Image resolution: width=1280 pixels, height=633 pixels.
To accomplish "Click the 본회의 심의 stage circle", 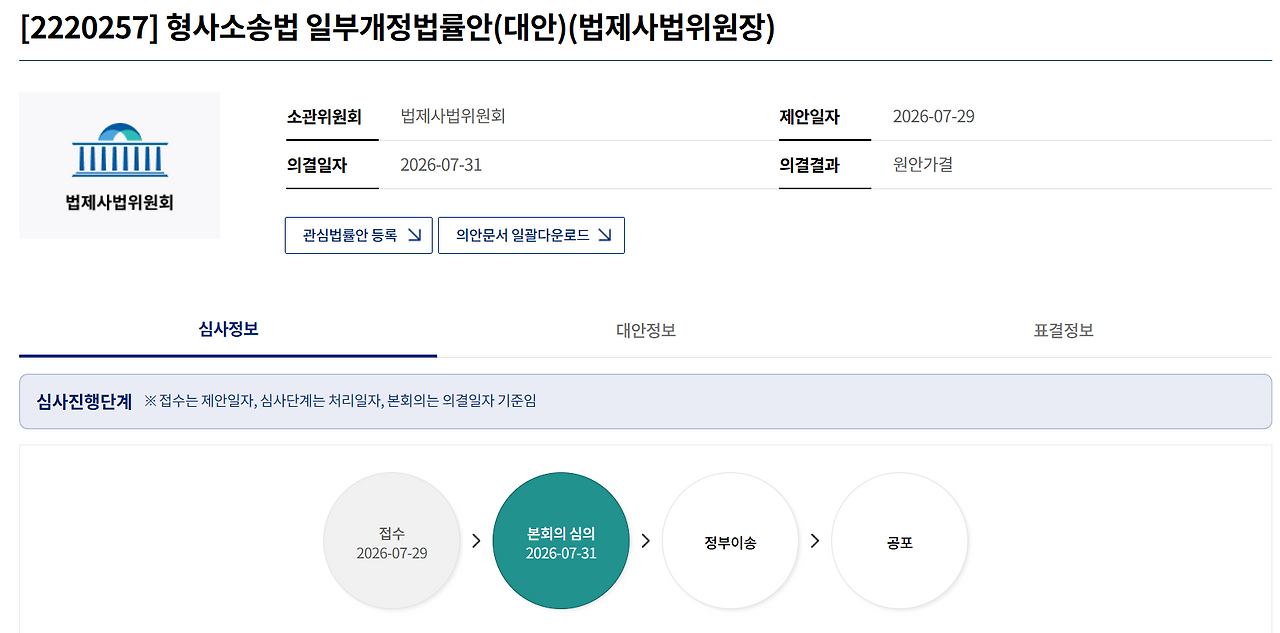I will coord(561,541).
